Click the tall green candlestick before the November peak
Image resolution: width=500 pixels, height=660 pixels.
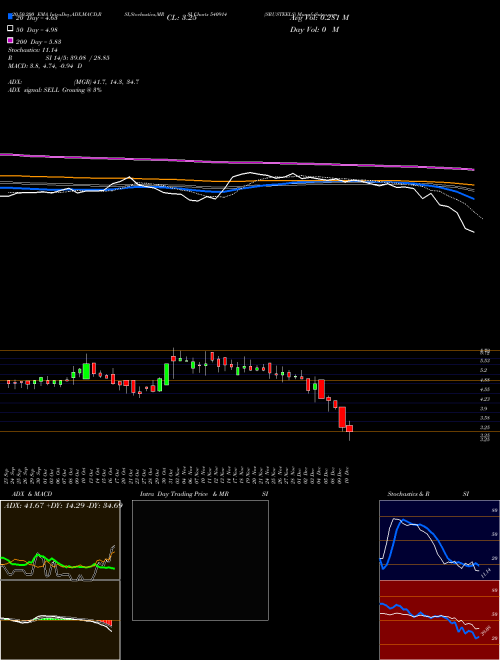[x=166, y=374]
